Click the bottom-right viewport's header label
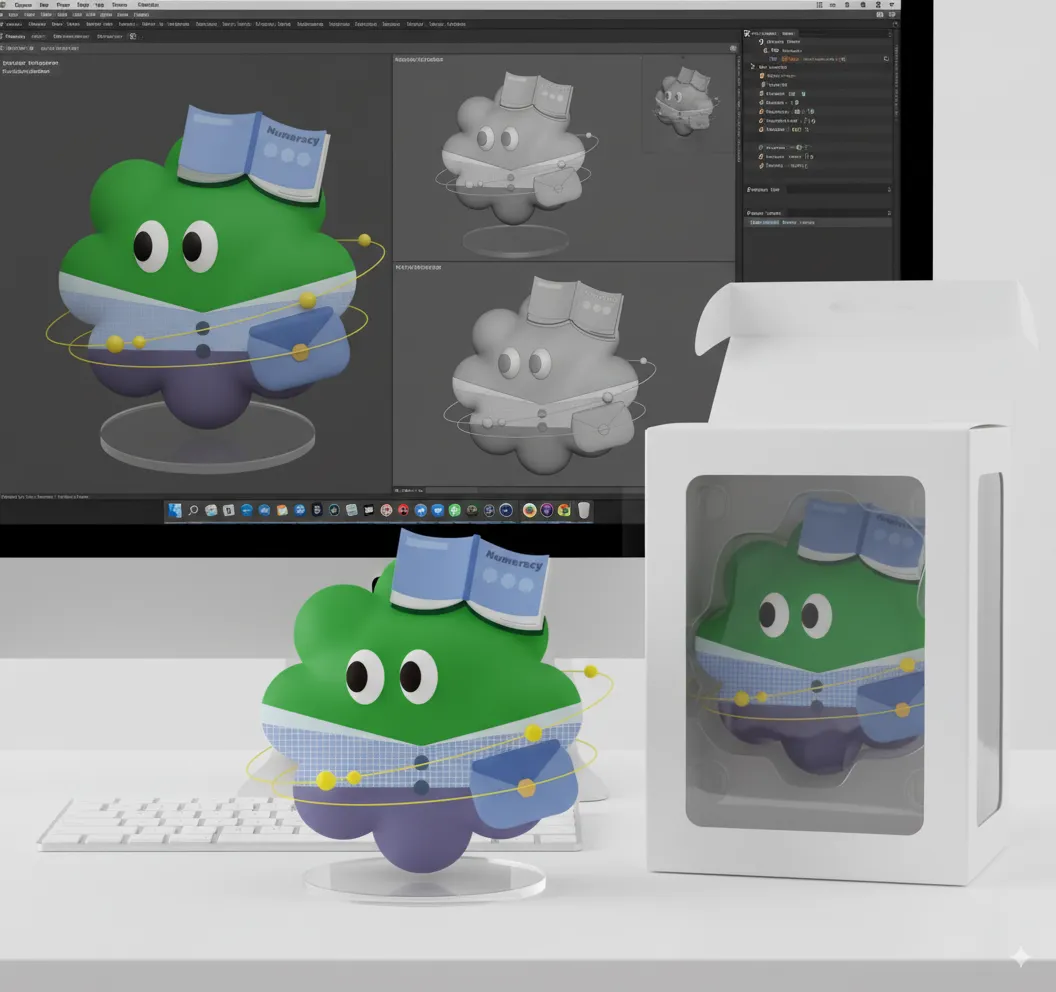 click(419, 268)
